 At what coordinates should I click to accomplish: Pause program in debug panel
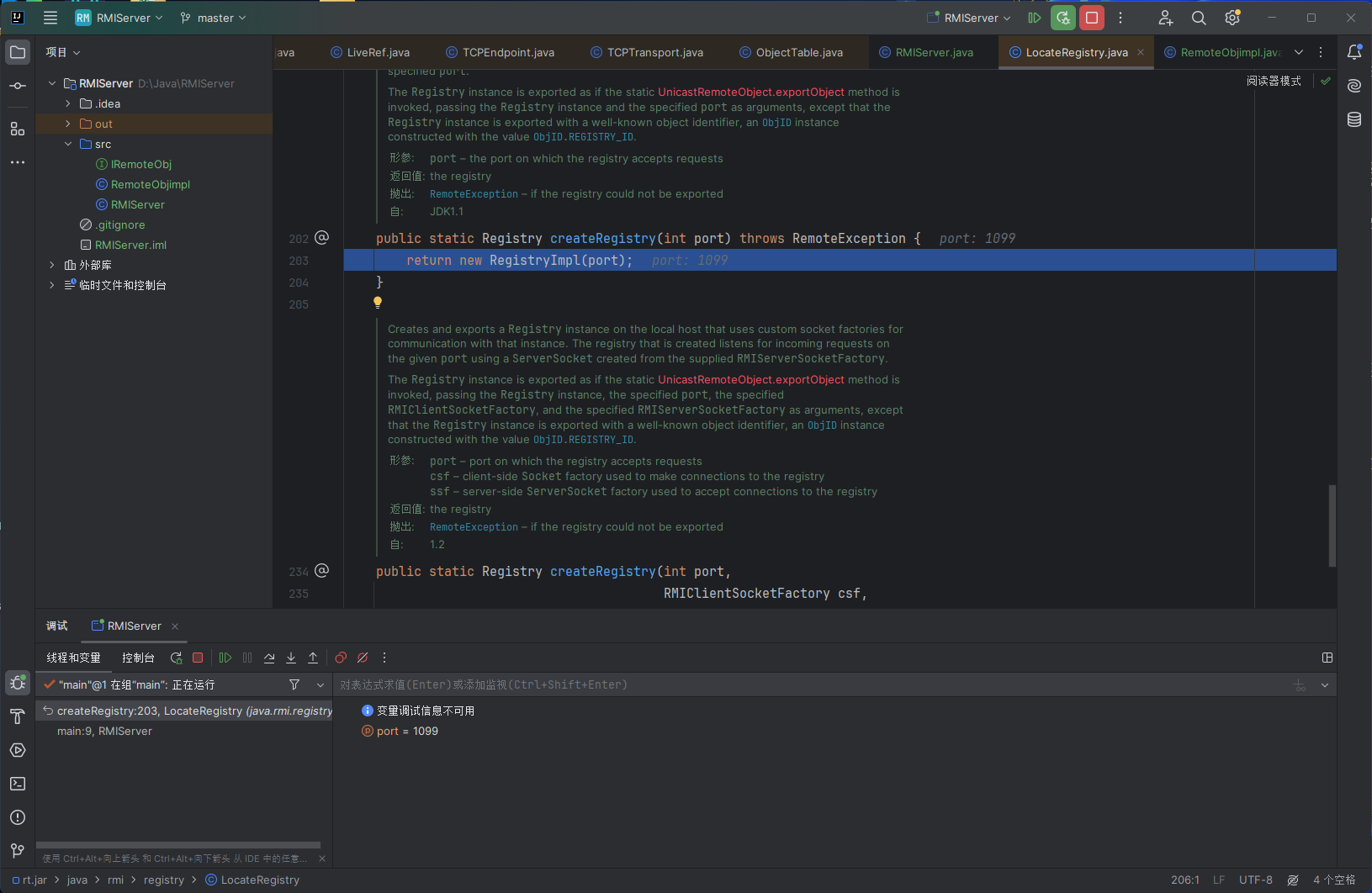pyautogui.click(x=247, y=658)
